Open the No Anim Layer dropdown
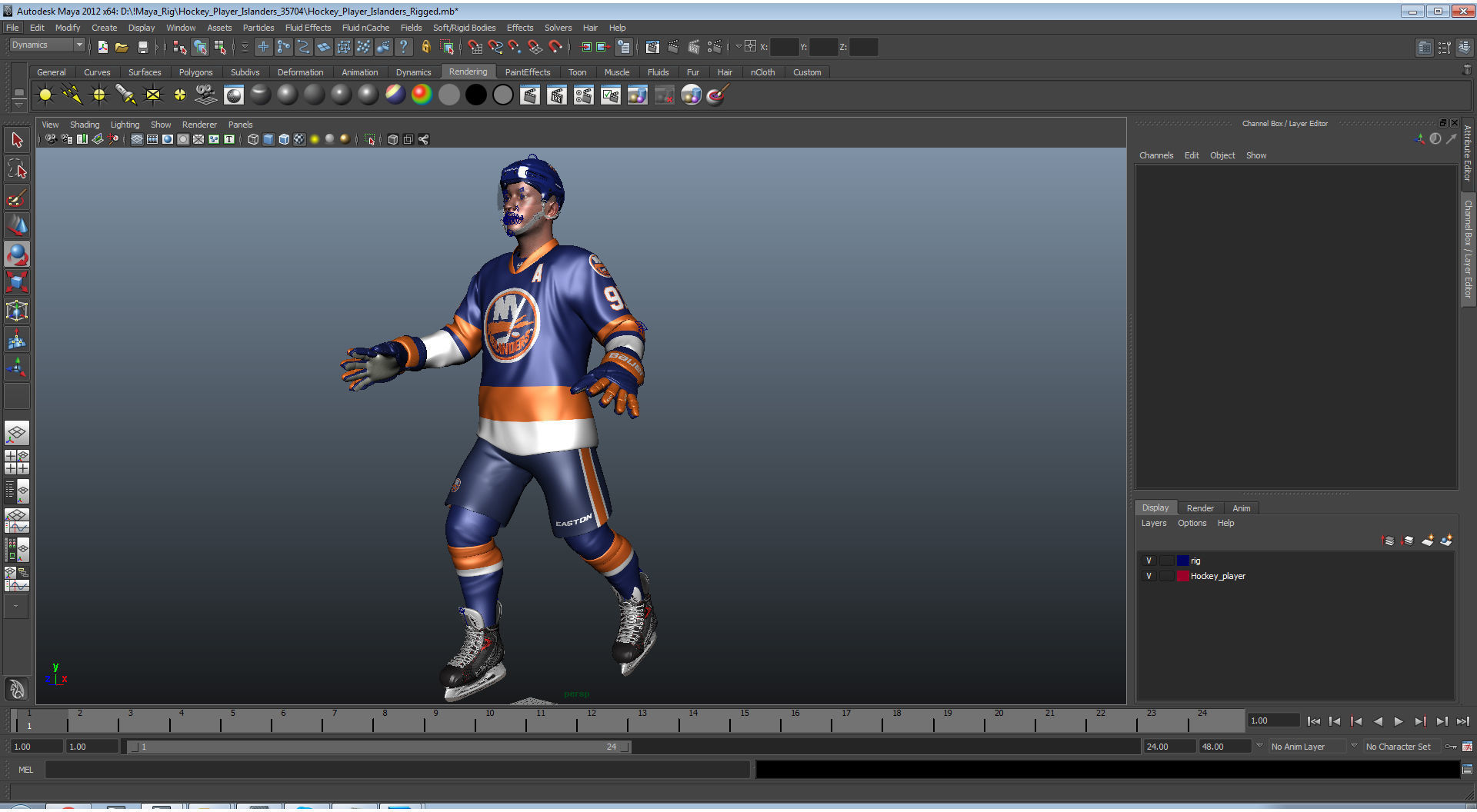Viewport: 1477px width, 812px height. [1307, 747]
